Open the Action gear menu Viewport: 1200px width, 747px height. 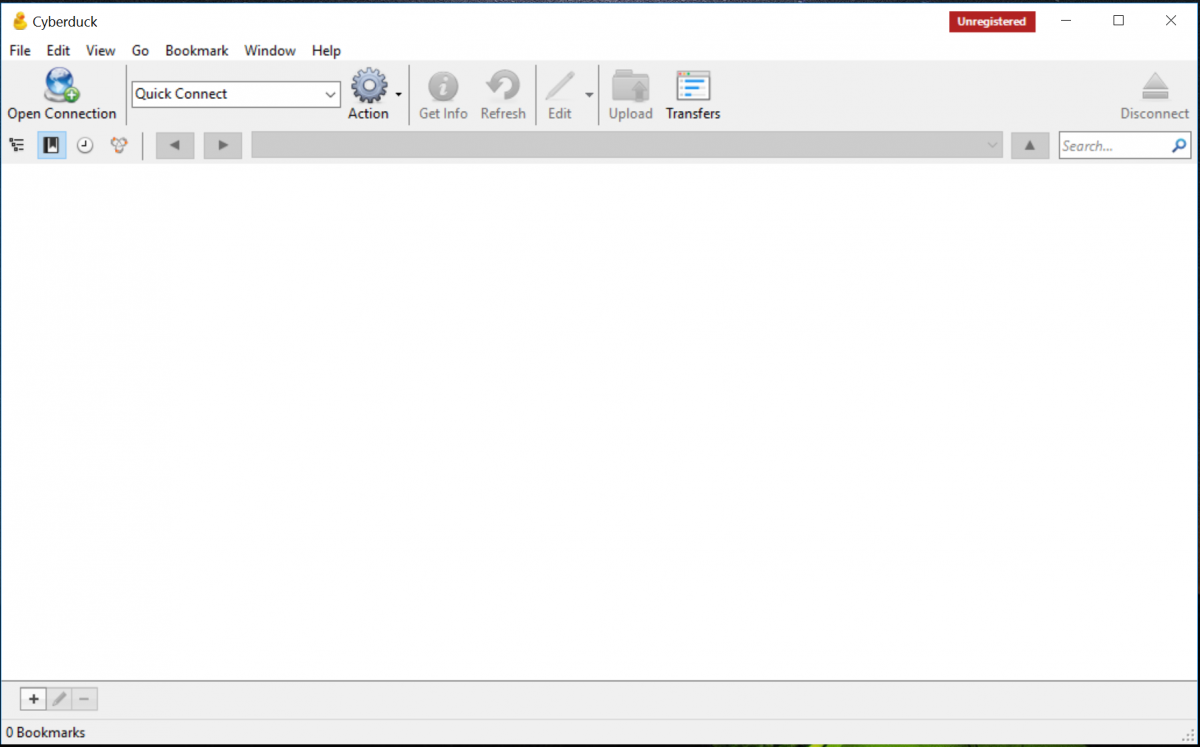369,86
